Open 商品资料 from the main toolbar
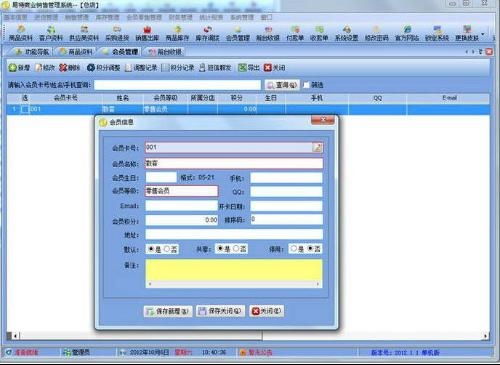 point(20,33)
